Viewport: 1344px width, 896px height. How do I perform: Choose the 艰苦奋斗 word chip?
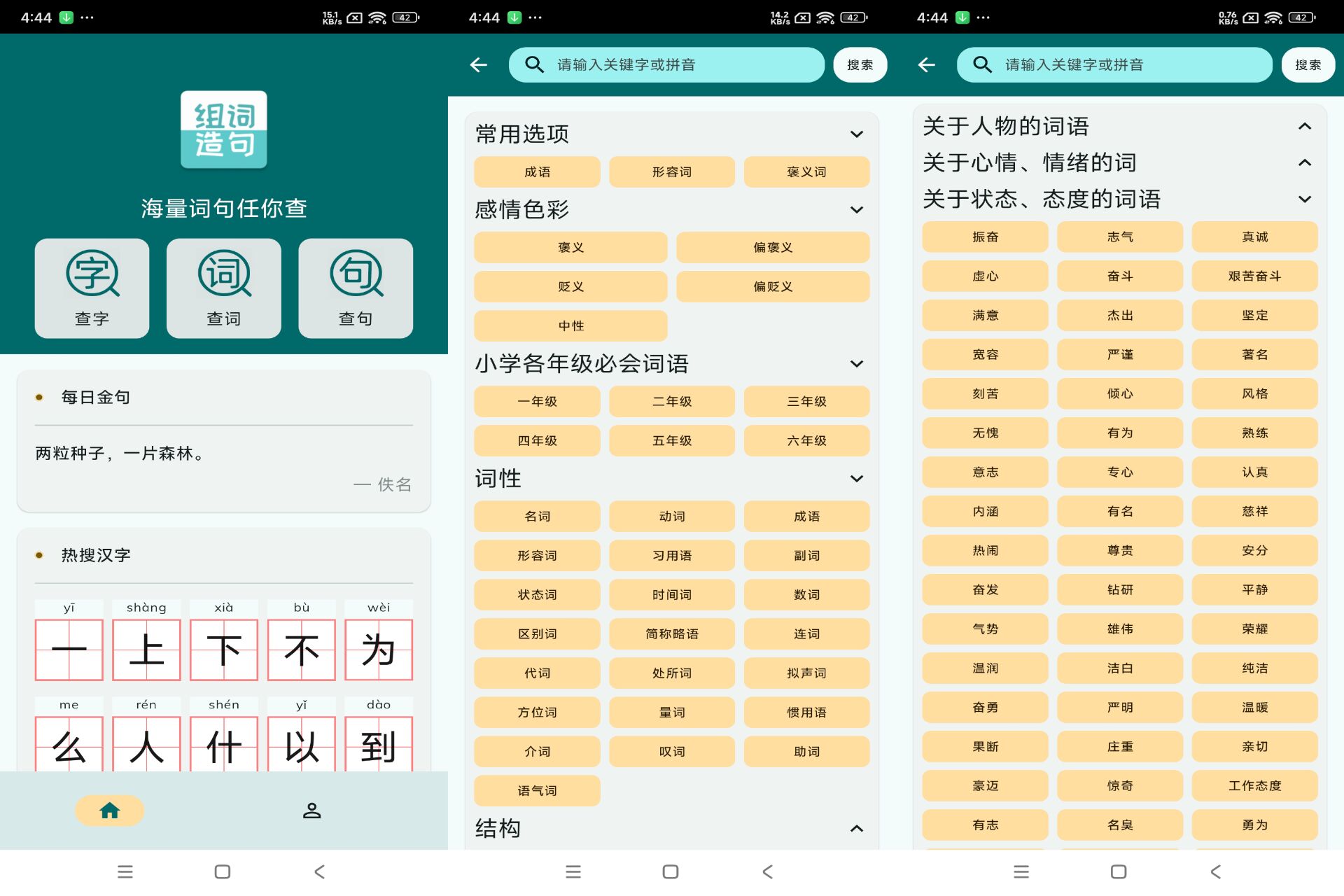click(1254, 276)
